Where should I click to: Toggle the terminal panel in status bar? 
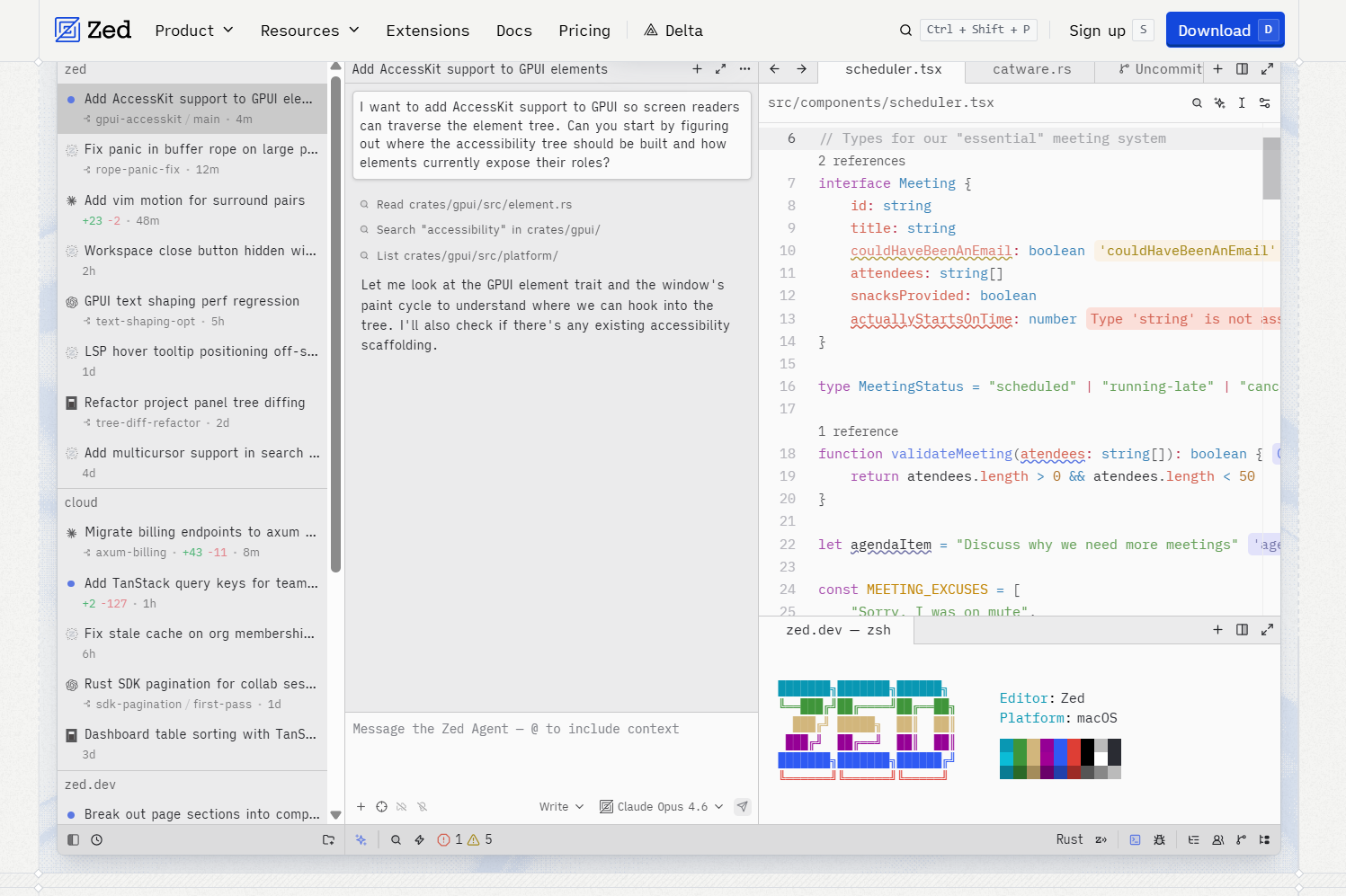pyautogui.click(x=1135, y=840)
